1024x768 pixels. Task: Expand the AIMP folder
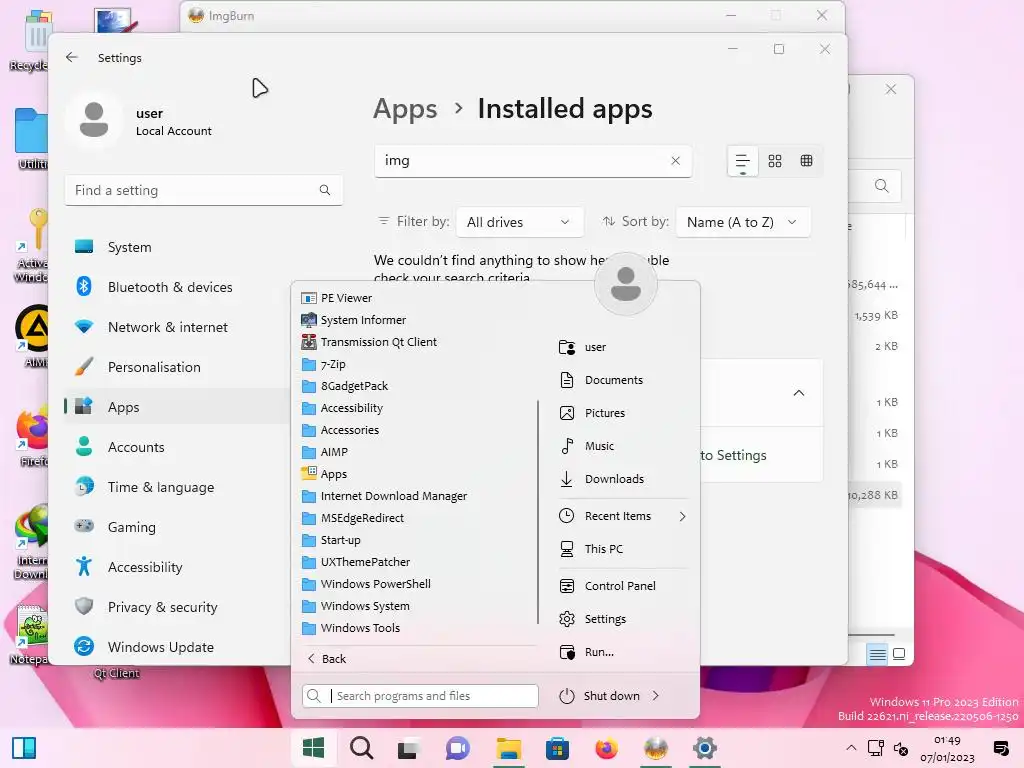point(325,452)
